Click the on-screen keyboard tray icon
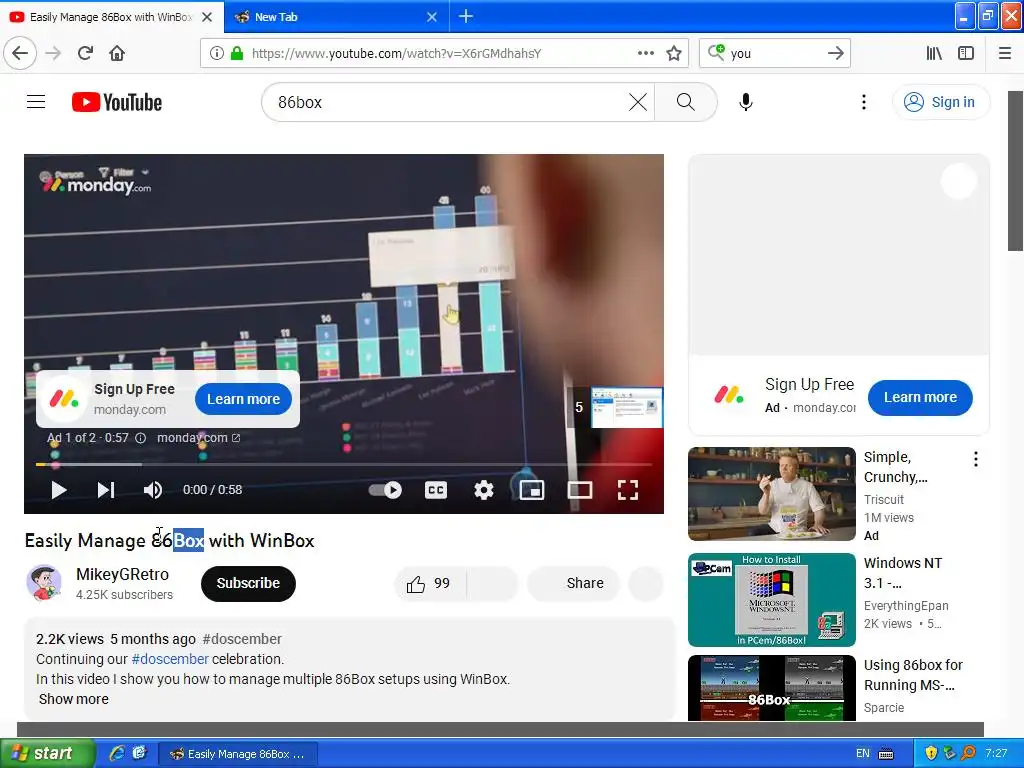This screenshot has width=1024, height=768. coord(886,754)
